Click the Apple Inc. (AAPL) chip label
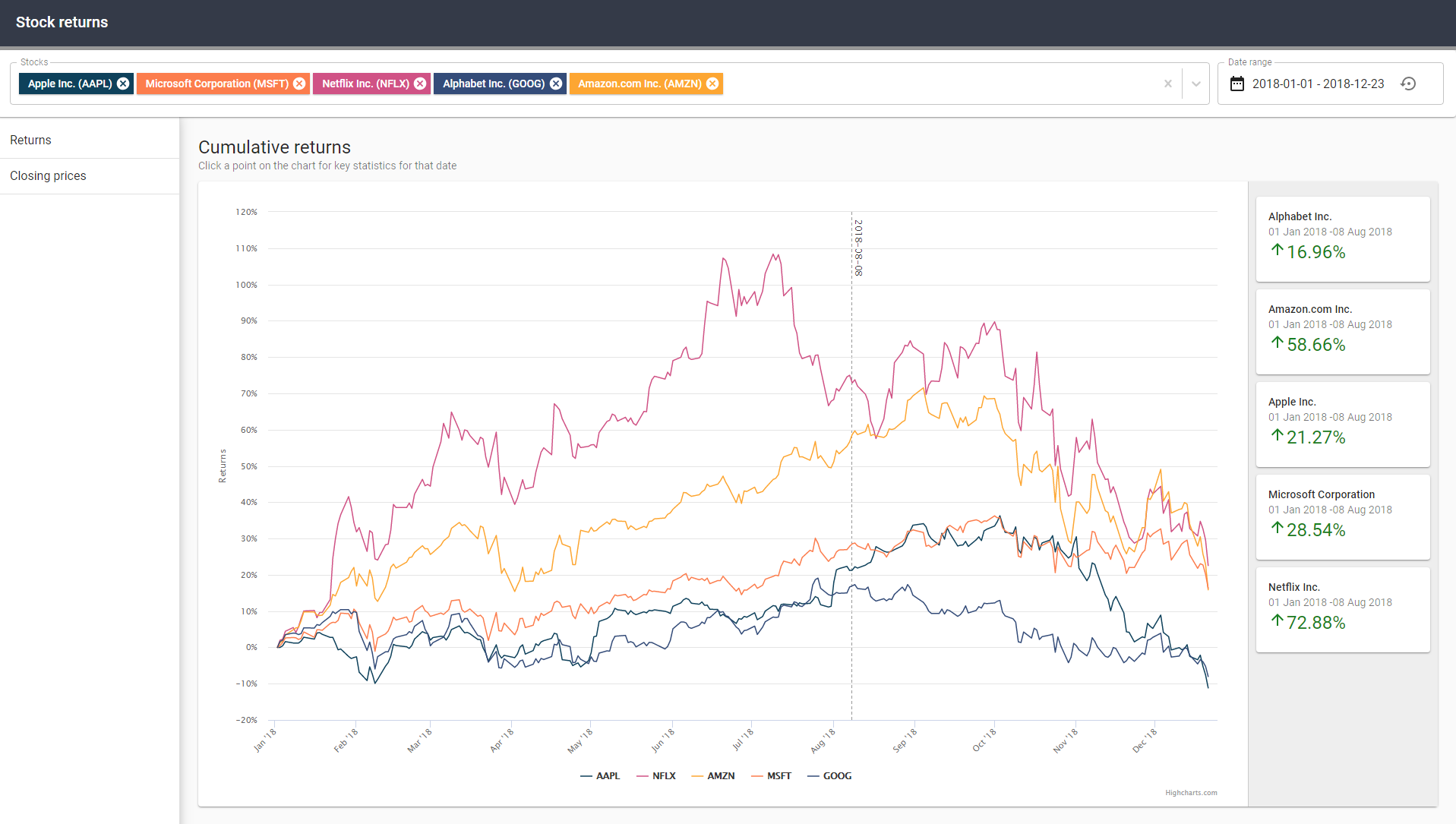Image resolution: width=1456 pixels, height=824 pixels. click(x=70, y=84)
